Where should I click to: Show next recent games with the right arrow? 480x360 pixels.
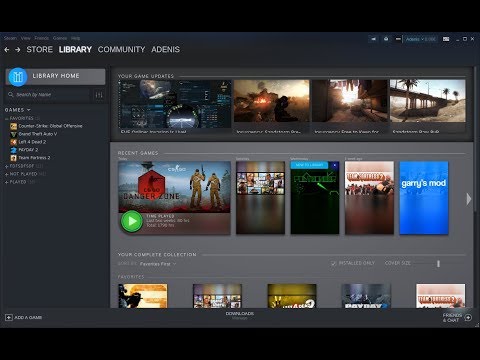[469, 199]
